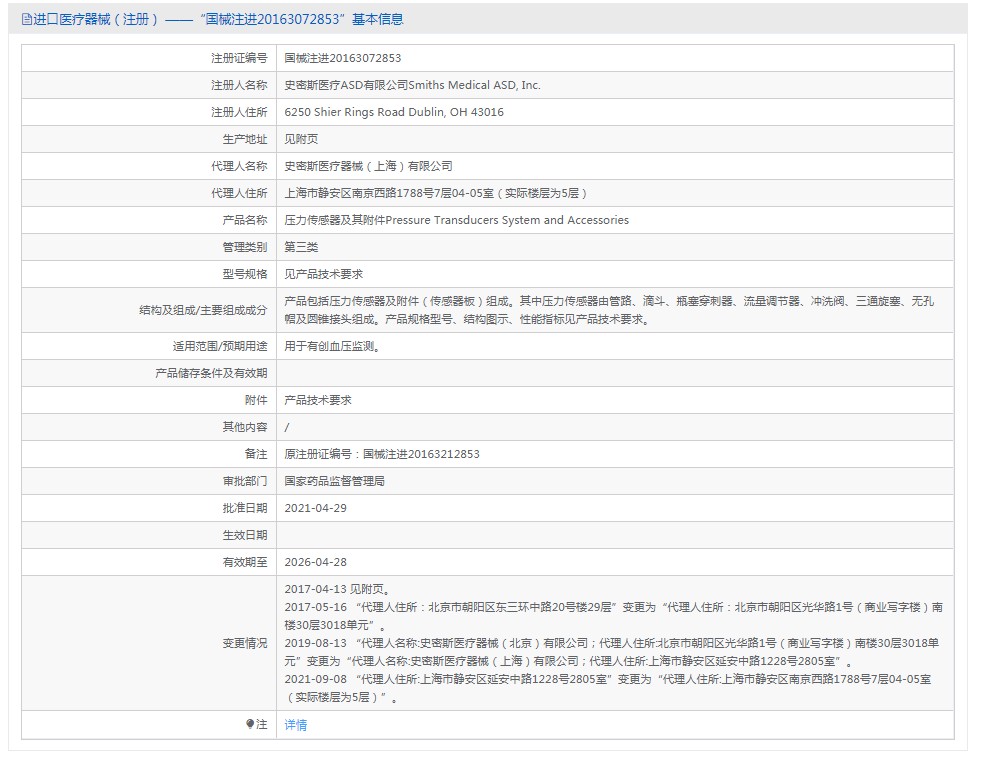The height and width of the screenshot is (766, 995).
Task: Select intended use 用于有创血压监测。
Action: pyautogui.click(x=332, y=346)
